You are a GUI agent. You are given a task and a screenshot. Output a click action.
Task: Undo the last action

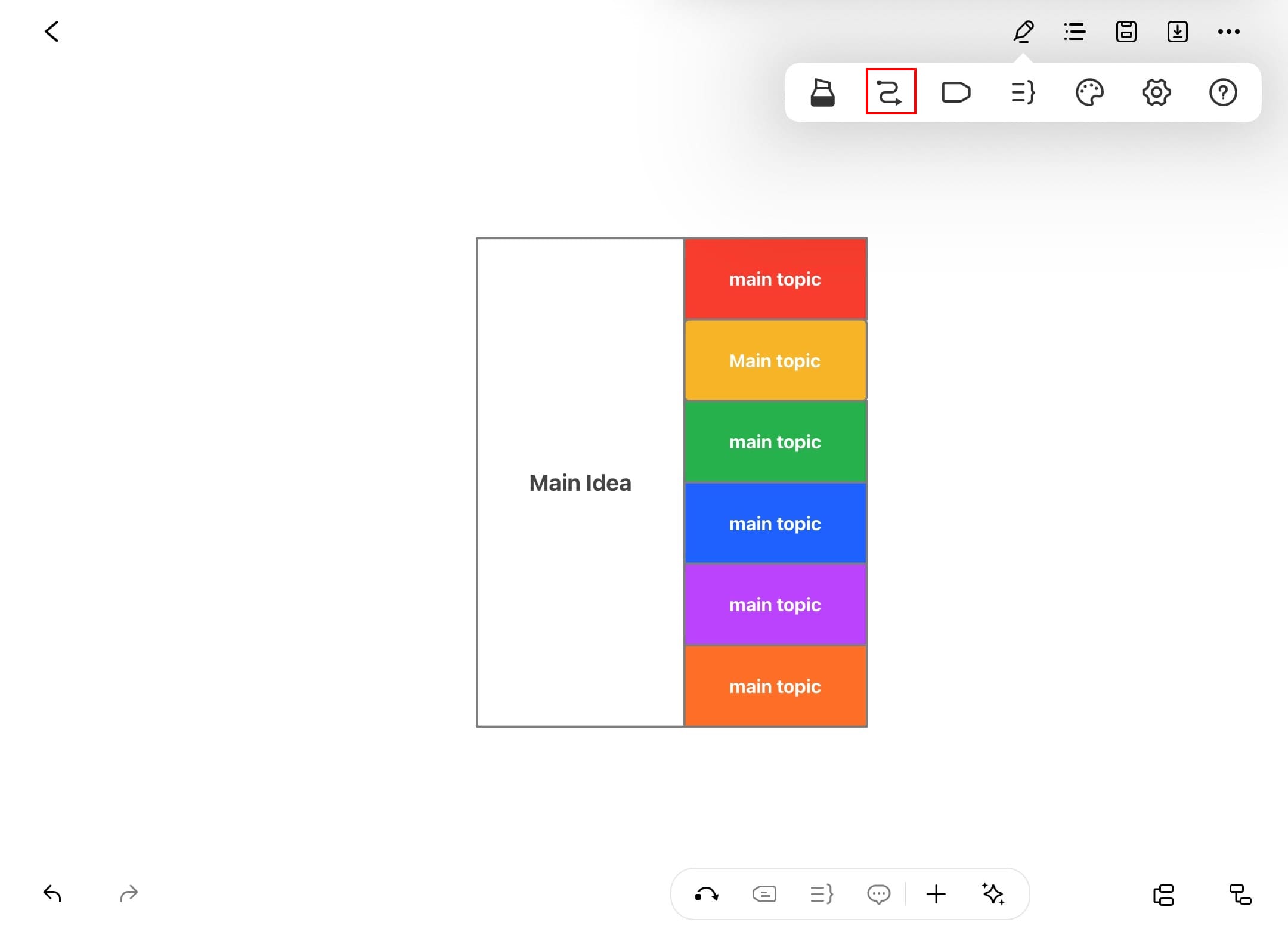pyautogui.click(x=52, y=893)
